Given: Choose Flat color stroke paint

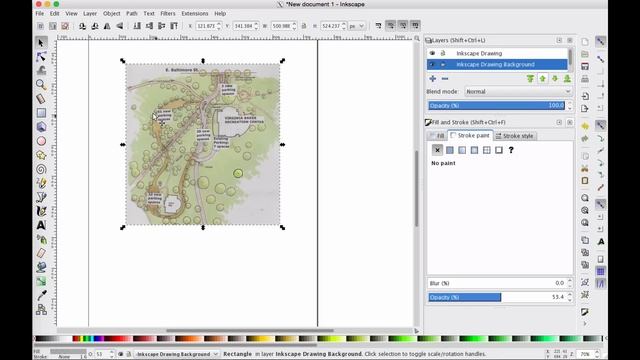Looking at the screenshot, I should [449, 150].
